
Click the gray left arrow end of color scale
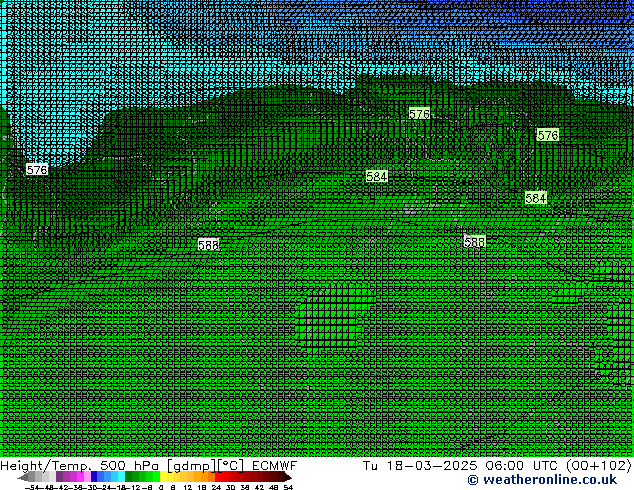[x=23, y=477]
